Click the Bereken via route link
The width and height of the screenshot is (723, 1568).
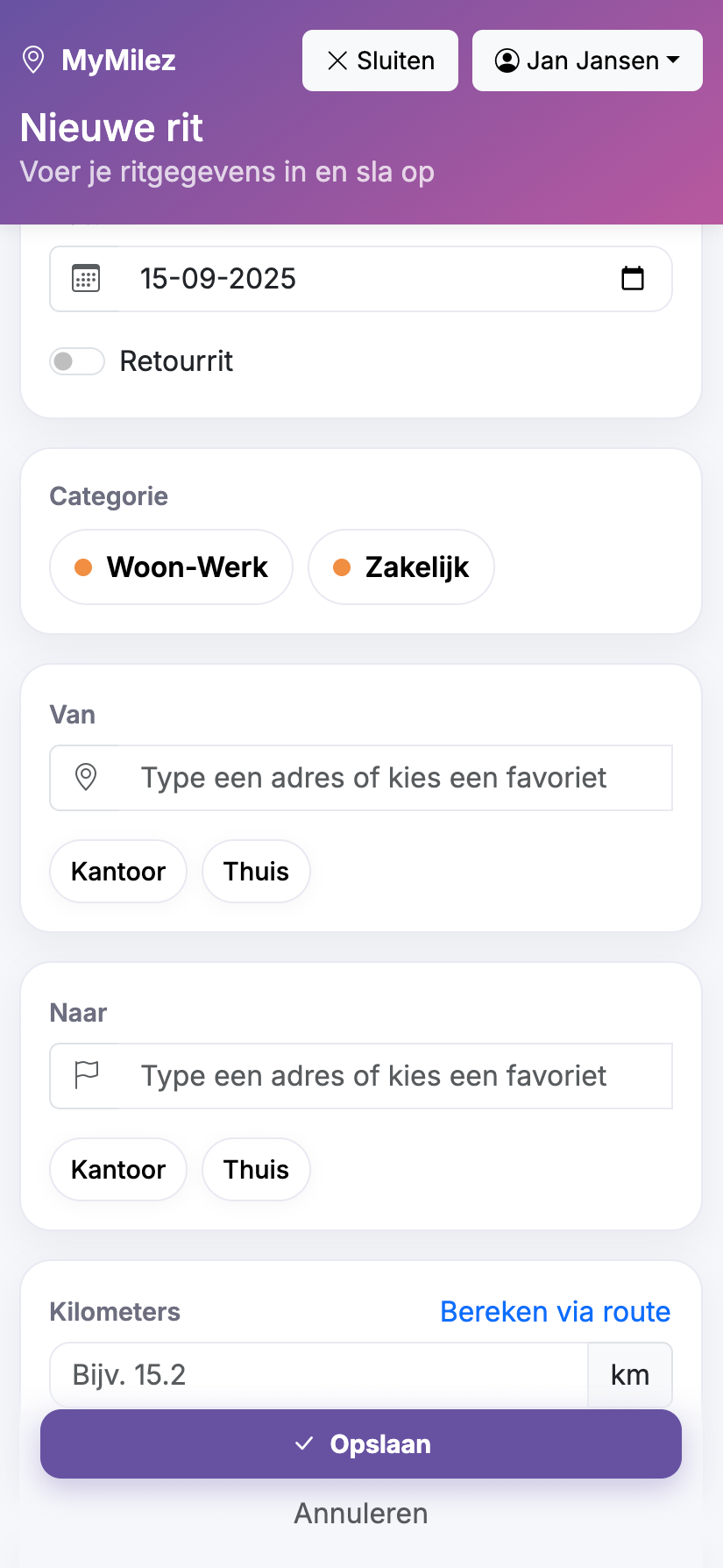pos(554,1311)
